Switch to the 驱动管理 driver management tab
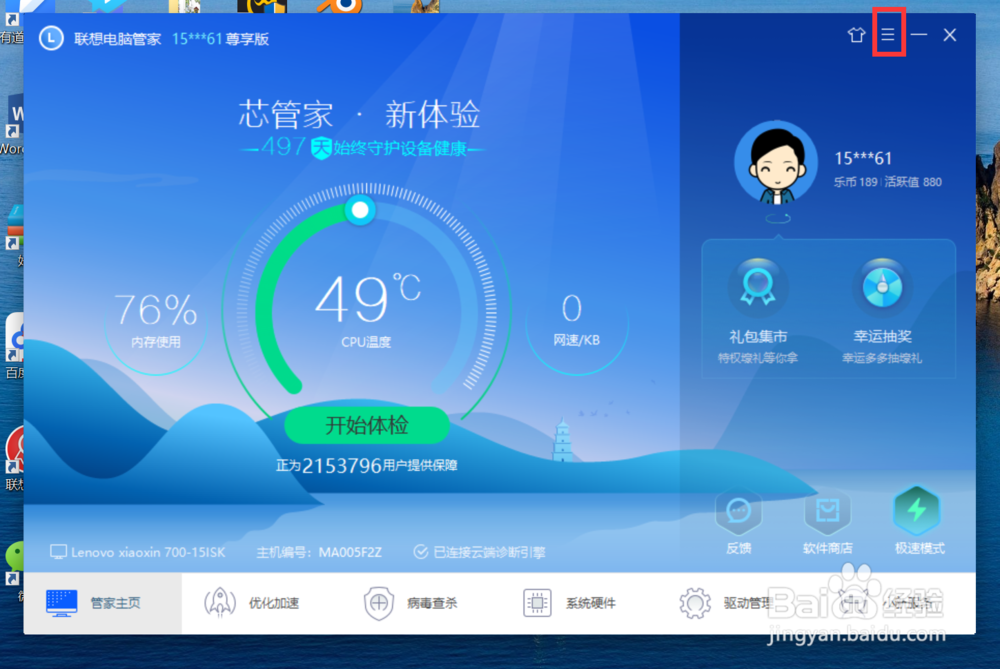The width and height of the screenshot is (1000, 669). (727, 603)
